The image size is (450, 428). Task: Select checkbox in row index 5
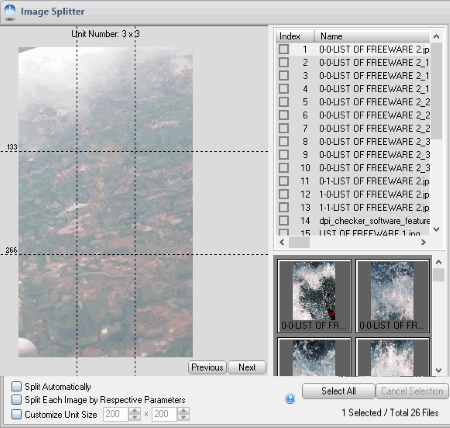coord(284,102)
